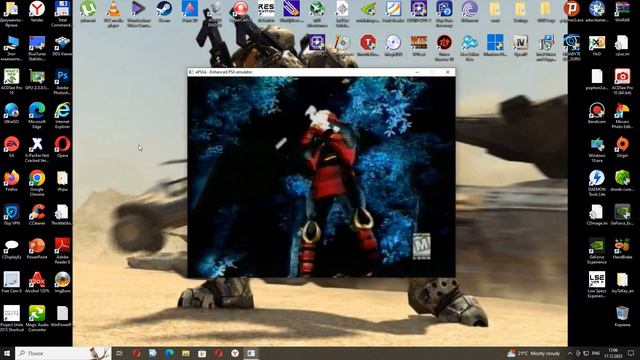Close the ePSXe emulator window

pos(447,72)
